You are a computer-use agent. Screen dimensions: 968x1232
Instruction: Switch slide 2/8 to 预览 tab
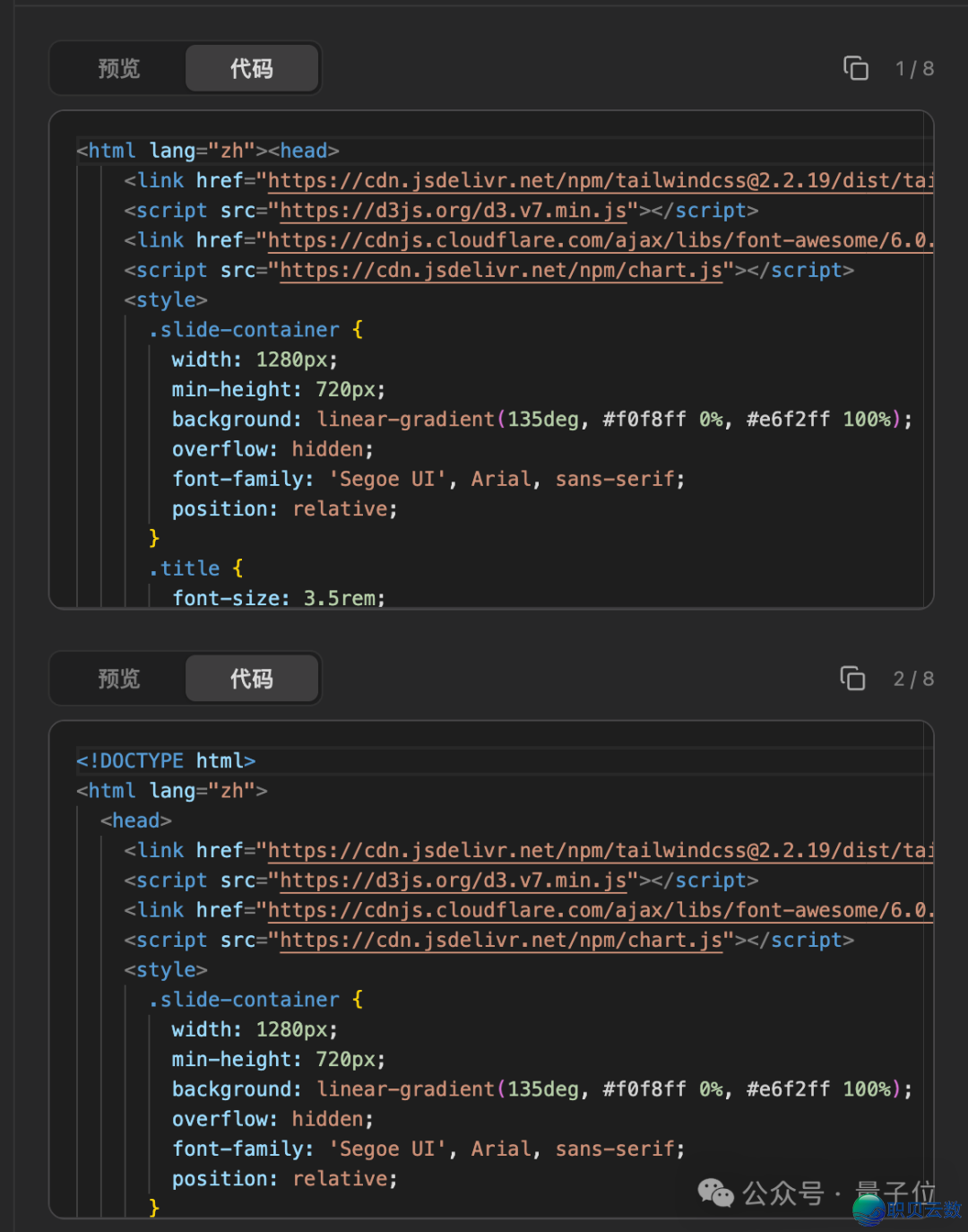coord(119,679)
